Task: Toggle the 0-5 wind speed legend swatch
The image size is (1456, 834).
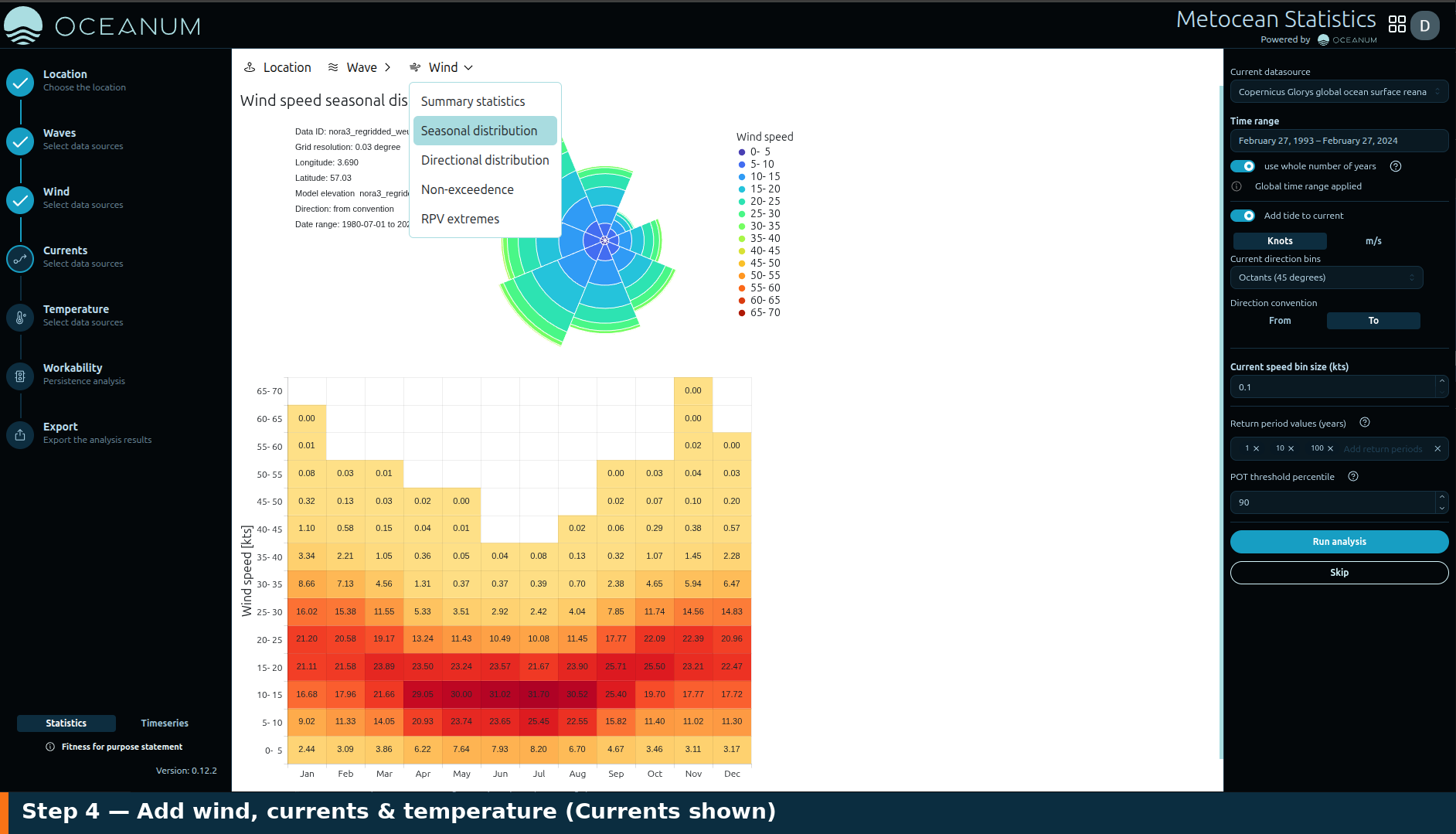Action: tap(742, 152)
